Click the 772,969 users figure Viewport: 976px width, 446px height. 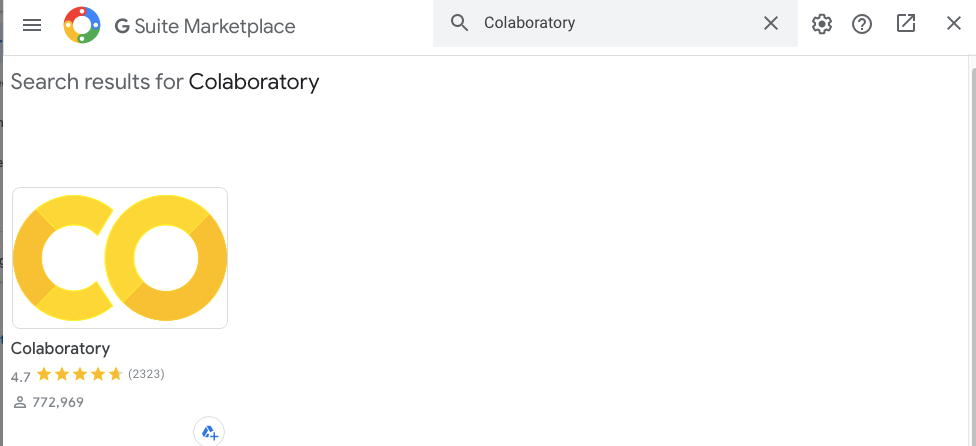58,402
